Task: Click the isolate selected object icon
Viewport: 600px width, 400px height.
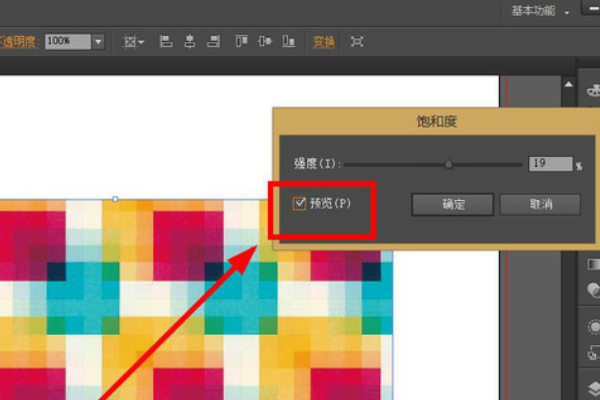Action: pyautogui.click(x=357, y=41)
